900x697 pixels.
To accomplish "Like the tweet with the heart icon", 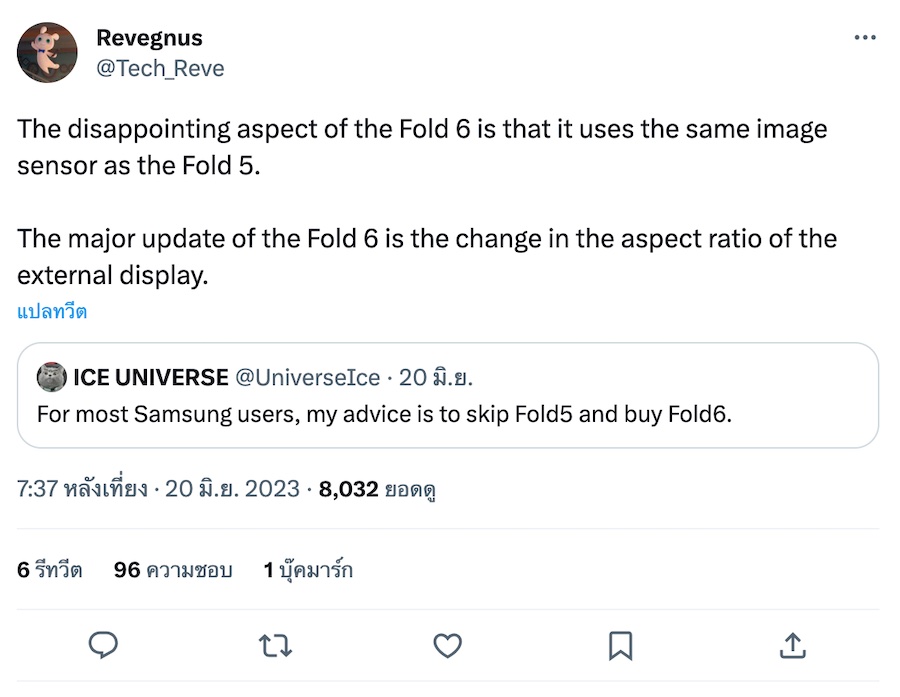I will 449,645.
